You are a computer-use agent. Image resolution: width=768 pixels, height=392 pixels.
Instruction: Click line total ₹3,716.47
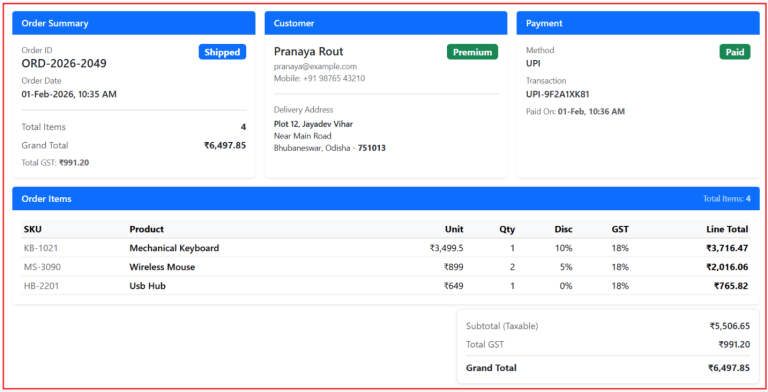pyautogui.click(x=727, y=248)
